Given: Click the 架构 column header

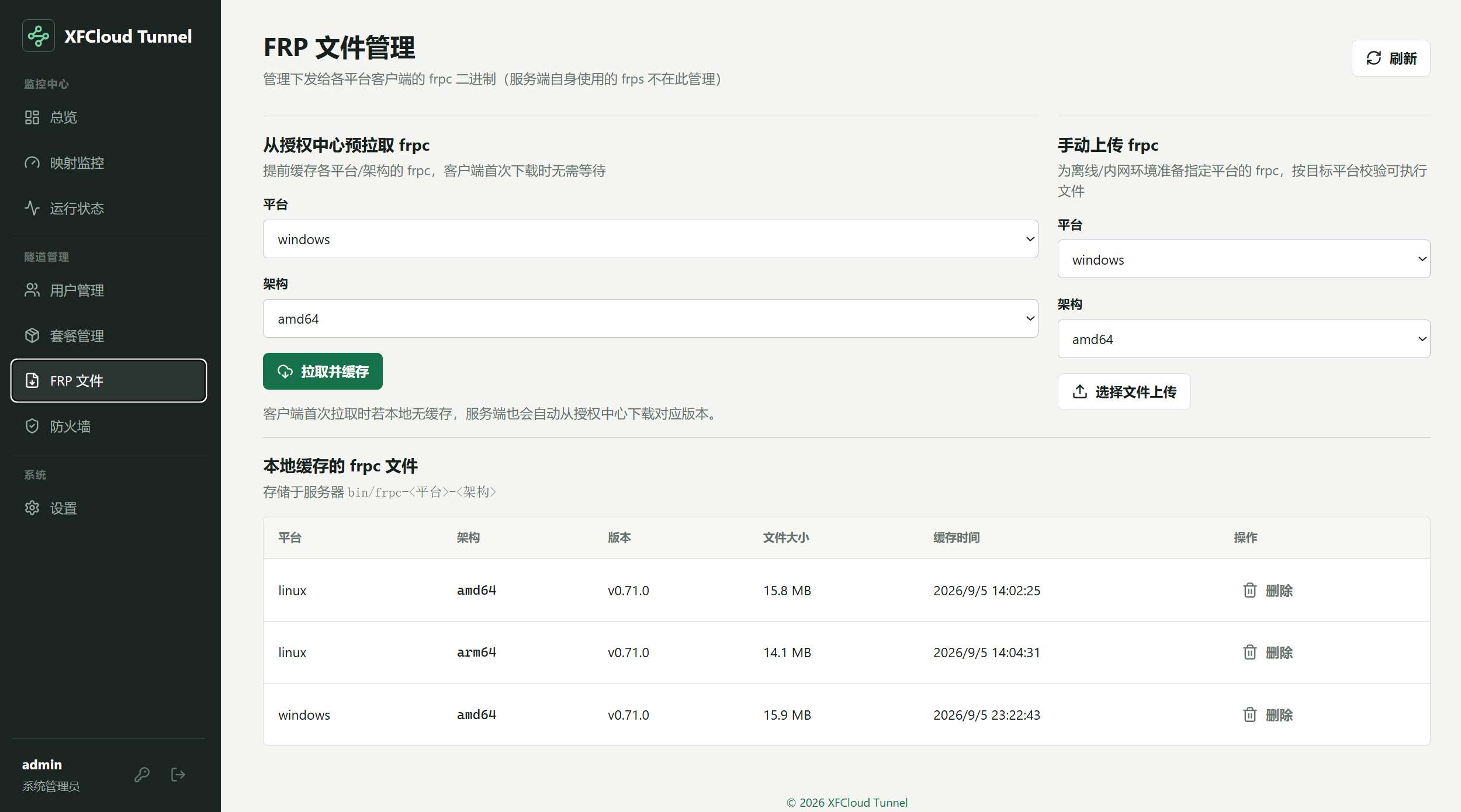Looking at the screenshot, I should (x=468, y=537).
